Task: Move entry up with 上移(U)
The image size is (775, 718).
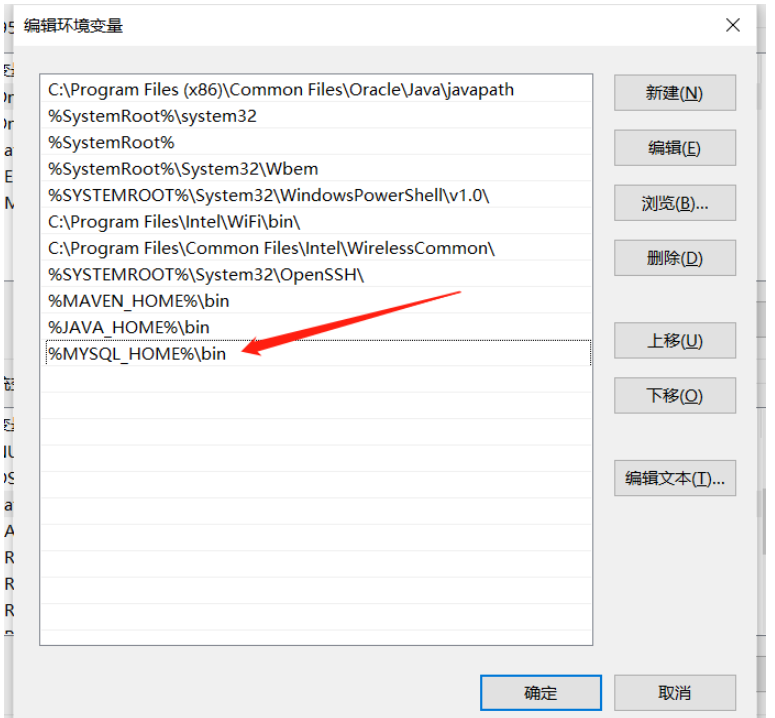Action: 675,340
